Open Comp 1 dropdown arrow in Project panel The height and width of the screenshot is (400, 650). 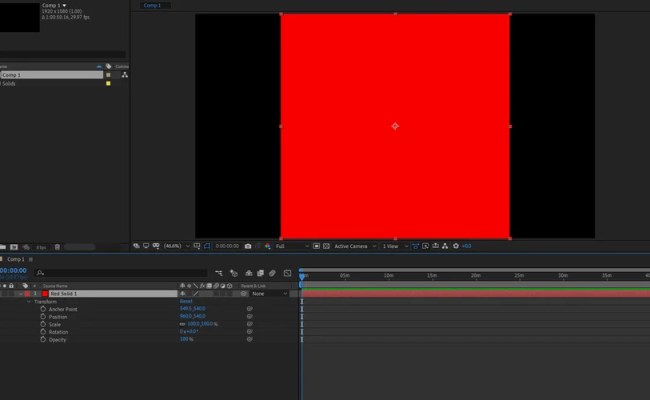click(64, 5)
